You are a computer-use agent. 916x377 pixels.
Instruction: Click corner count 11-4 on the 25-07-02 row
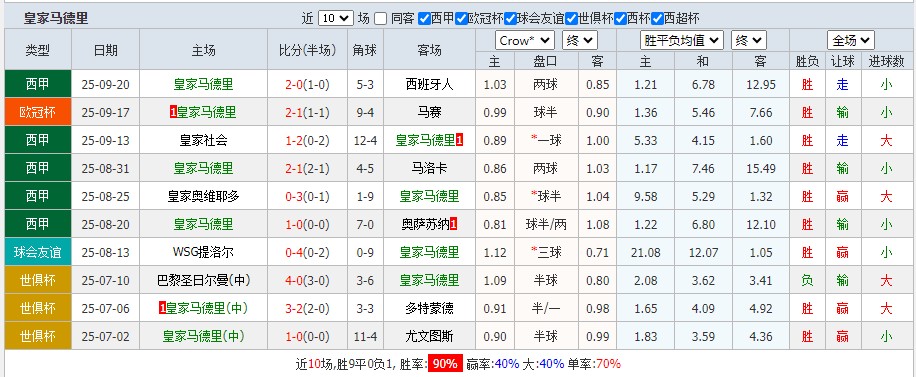(365, 337)
